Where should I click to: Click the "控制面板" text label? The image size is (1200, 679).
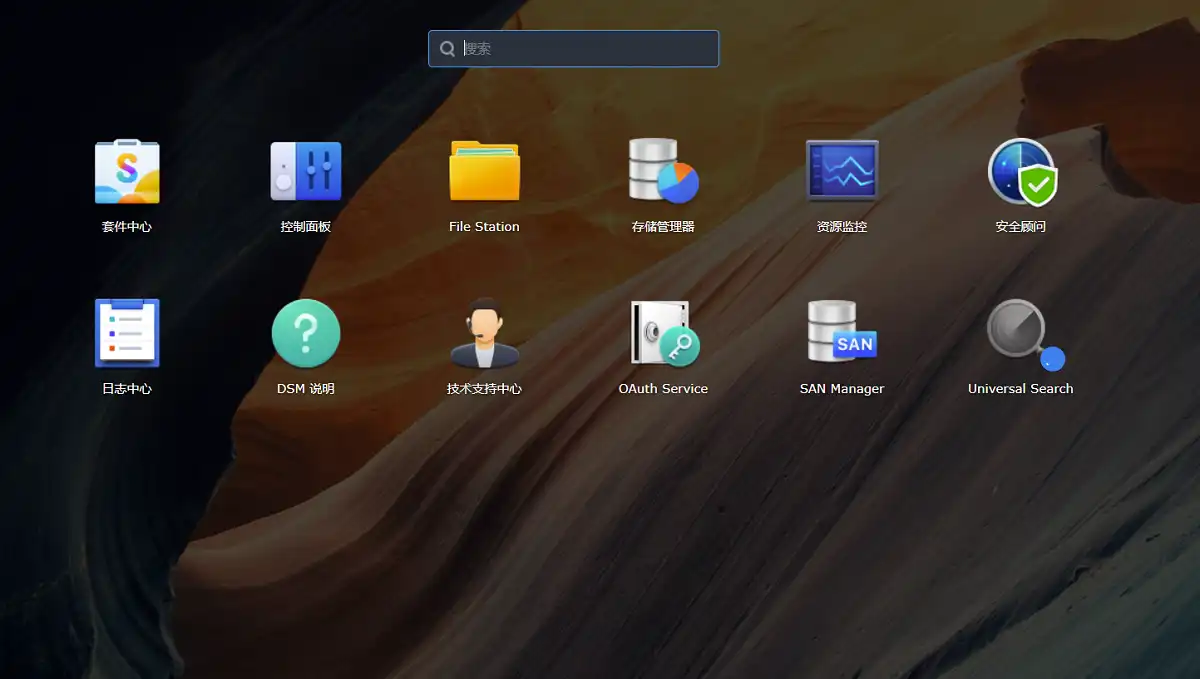[x=306, y=227]
